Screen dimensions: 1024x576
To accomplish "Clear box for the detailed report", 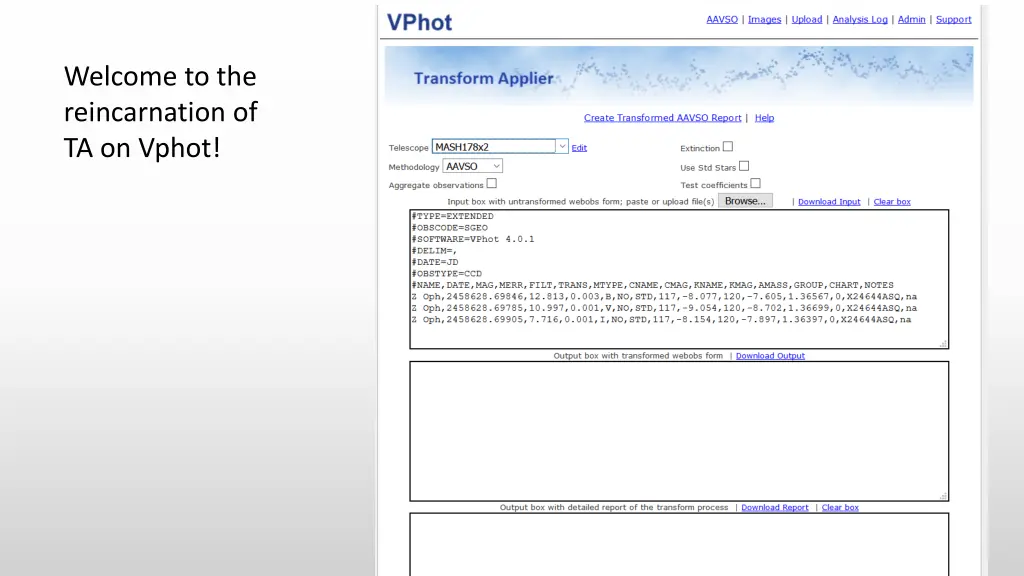I will pyautogui.click(x=840, y=507).
